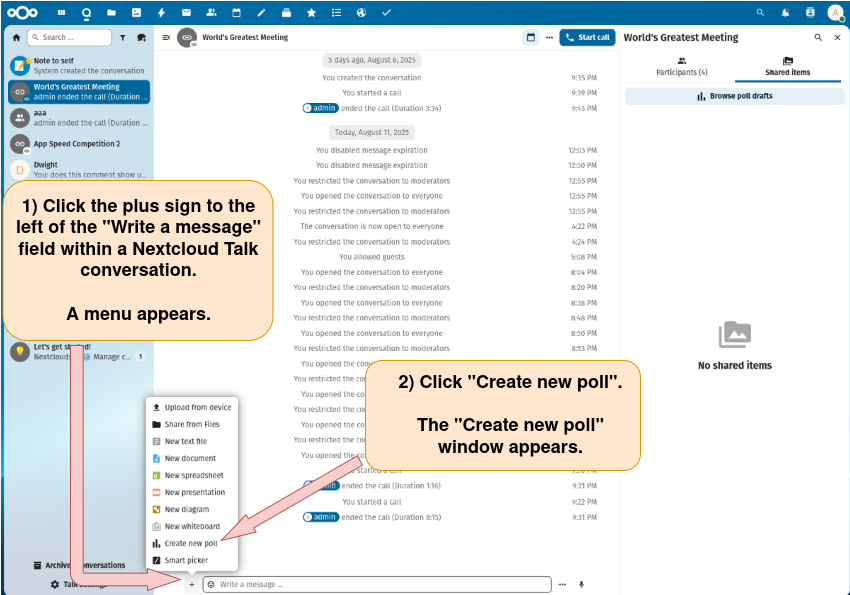Click the "Start call" button
850x595 pixels.
click(587, 37)
